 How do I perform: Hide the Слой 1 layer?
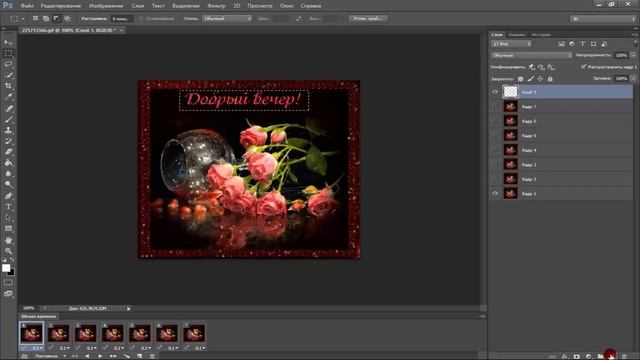click(x=495, y=92)
